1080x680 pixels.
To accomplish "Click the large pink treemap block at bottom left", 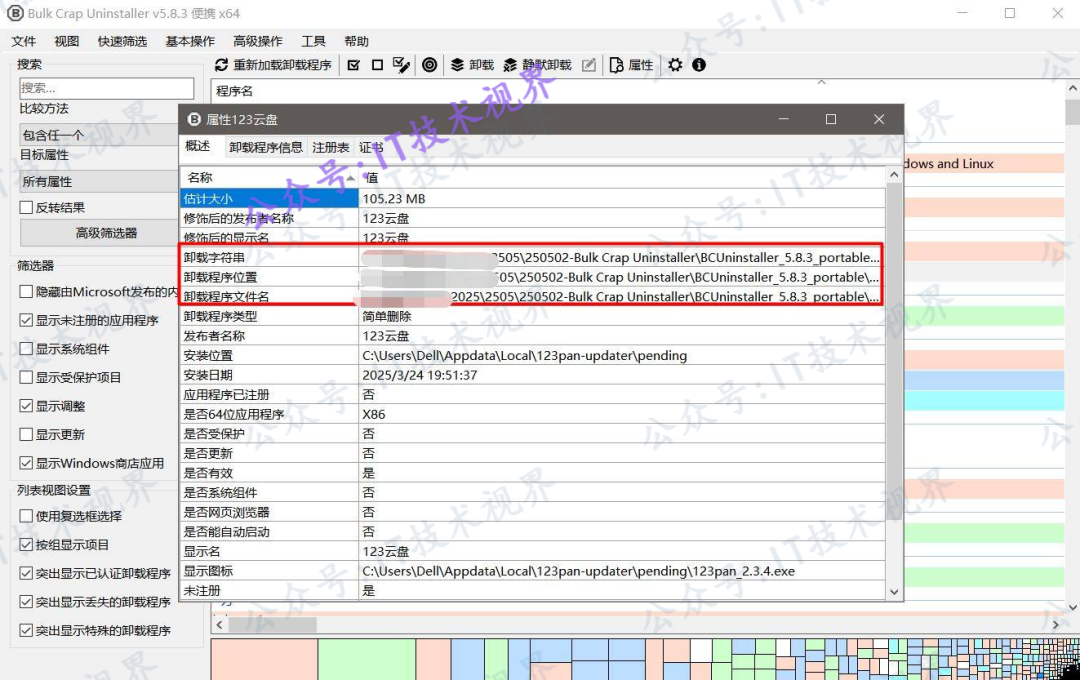I will [264, 659].
